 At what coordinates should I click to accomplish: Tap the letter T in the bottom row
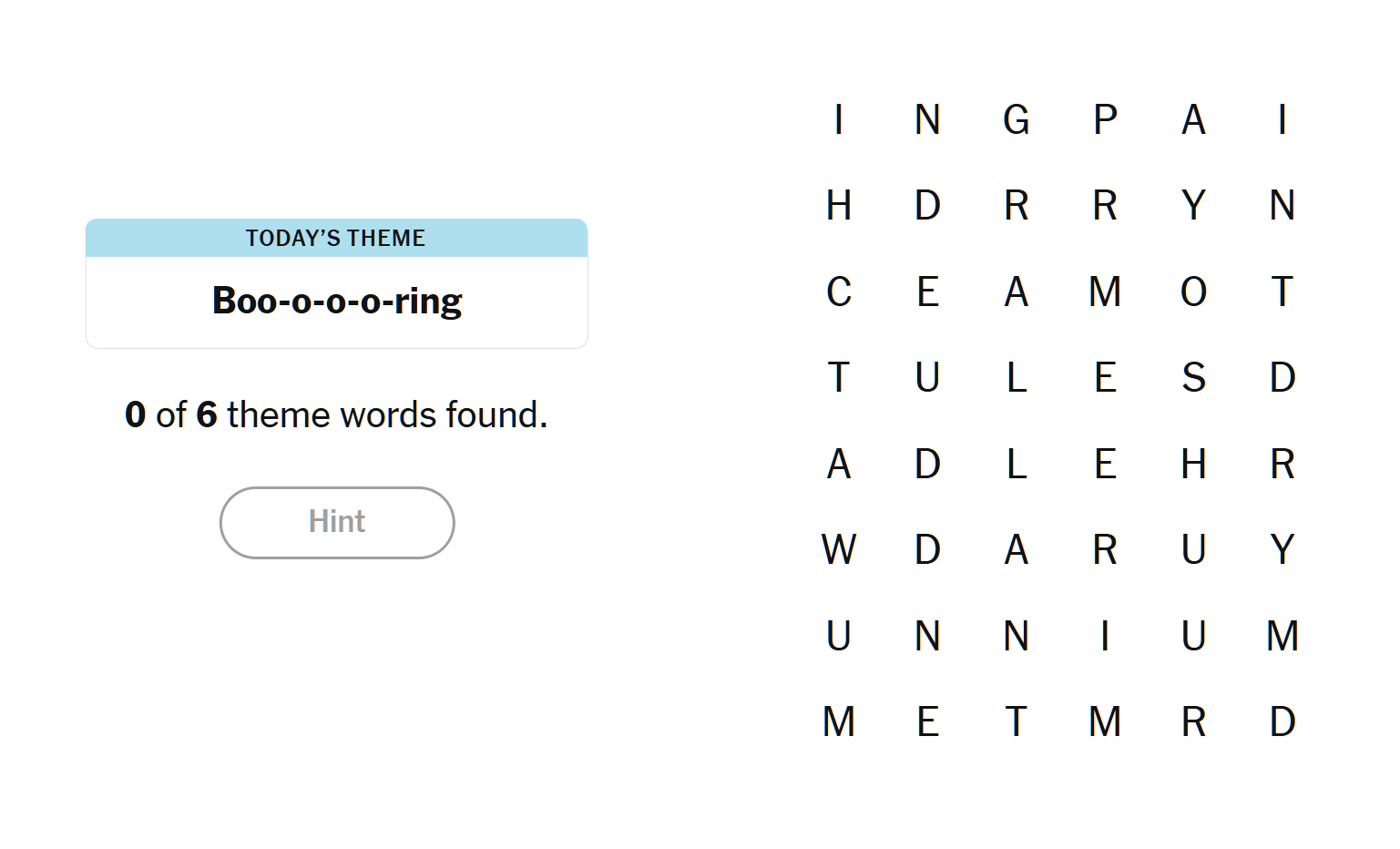coord(1016,721)
